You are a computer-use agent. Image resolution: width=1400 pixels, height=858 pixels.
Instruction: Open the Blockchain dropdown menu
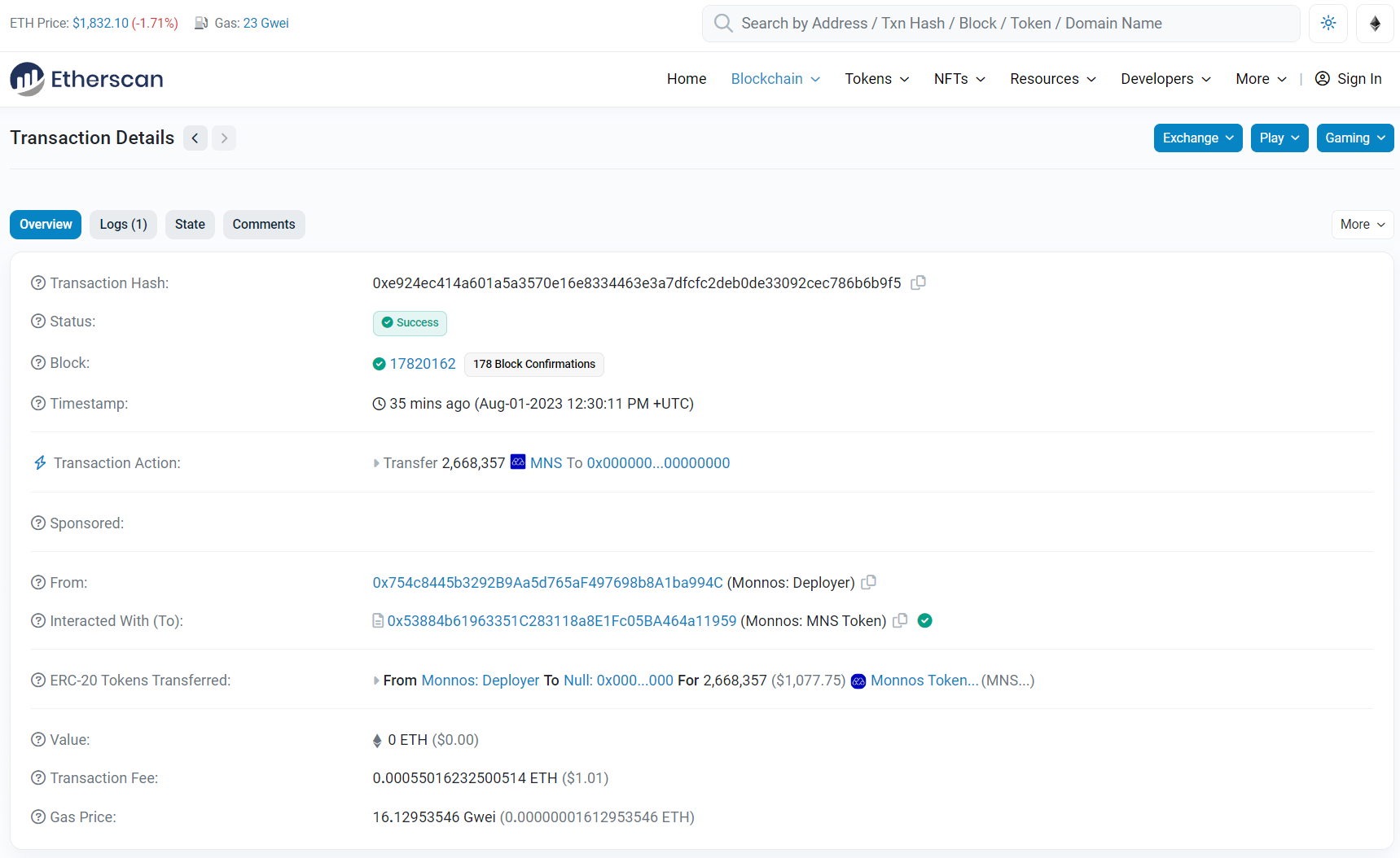tap(775, 79)
